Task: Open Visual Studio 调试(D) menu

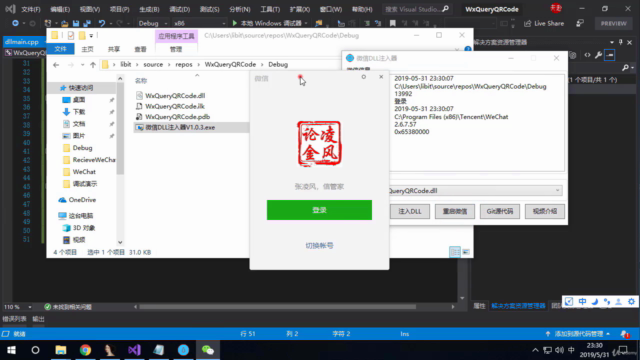Action: (180, 9)
